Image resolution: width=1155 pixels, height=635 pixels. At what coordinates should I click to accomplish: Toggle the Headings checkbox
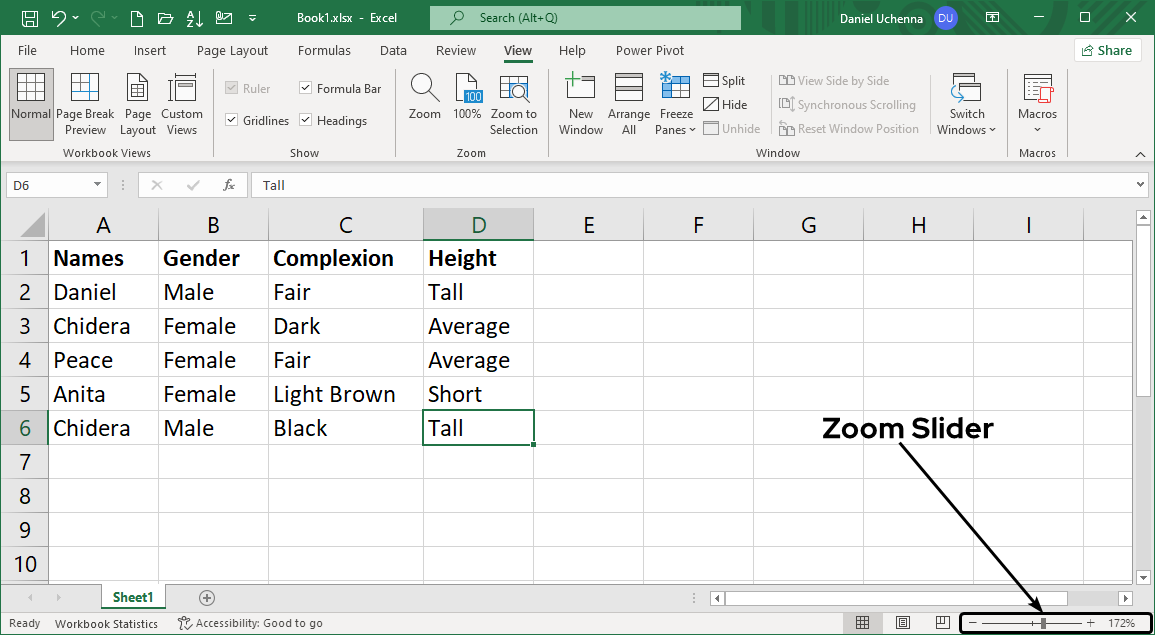[x=306, y=120]
